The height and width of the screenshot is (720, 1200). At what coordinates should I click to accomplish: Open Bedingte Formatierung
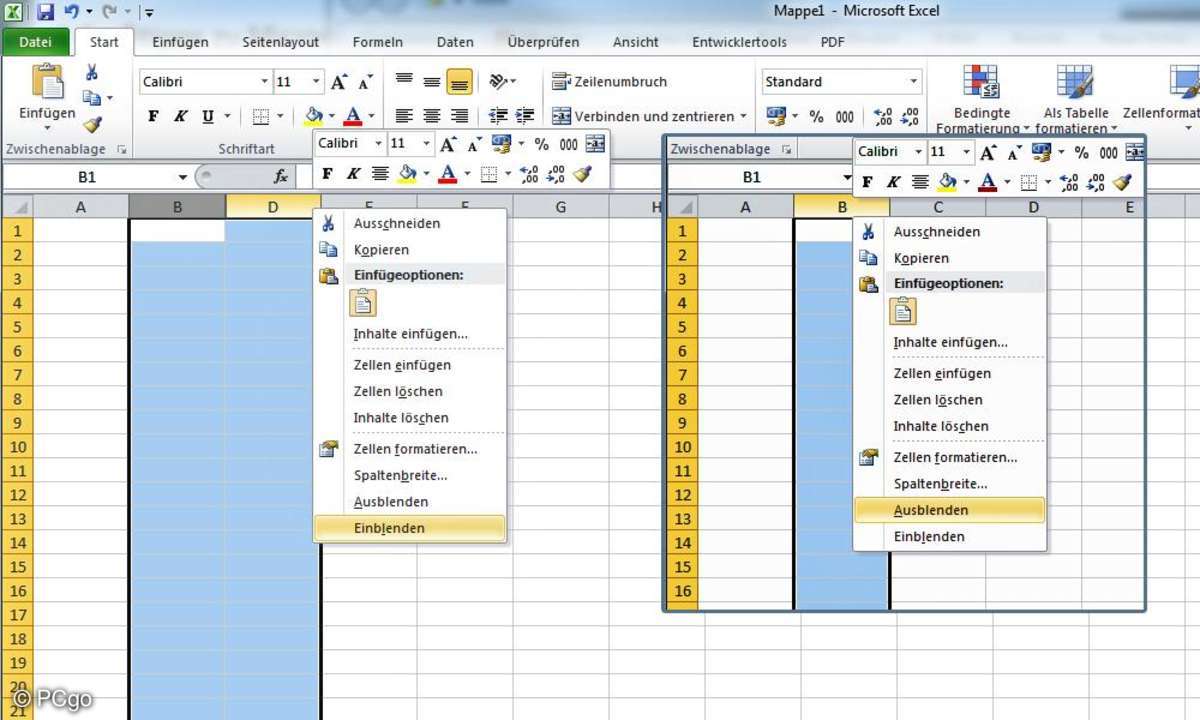tap(981, 99)
